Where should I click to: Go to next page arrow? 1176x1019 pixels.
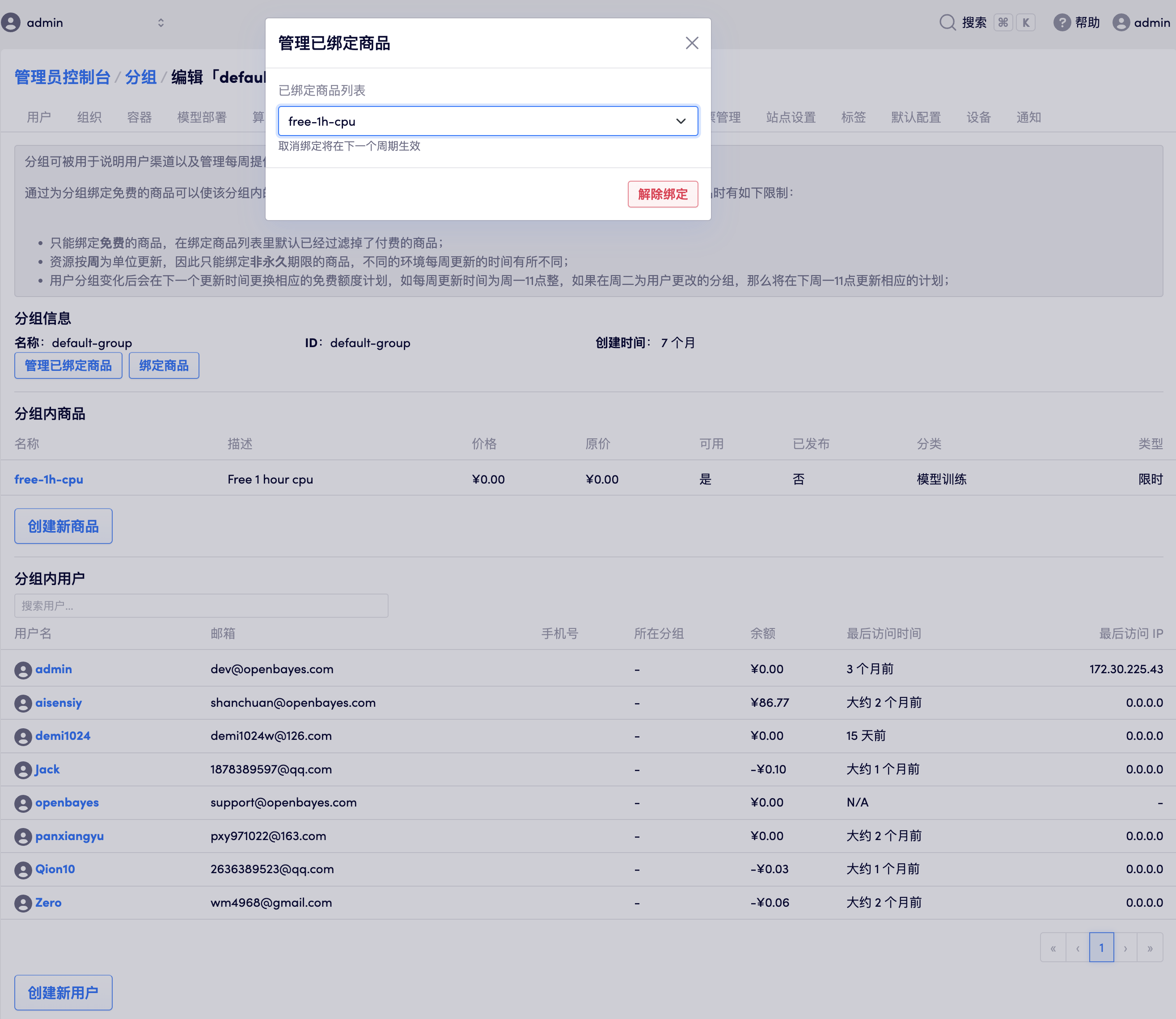[1125, 948]
